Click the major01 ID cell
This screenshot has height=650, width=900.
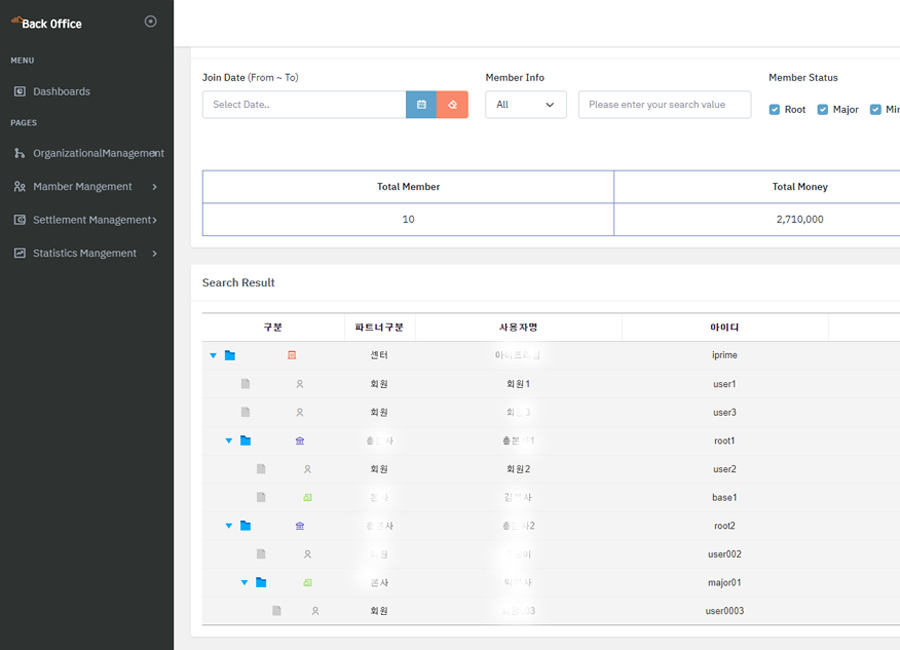coord(724,582)
